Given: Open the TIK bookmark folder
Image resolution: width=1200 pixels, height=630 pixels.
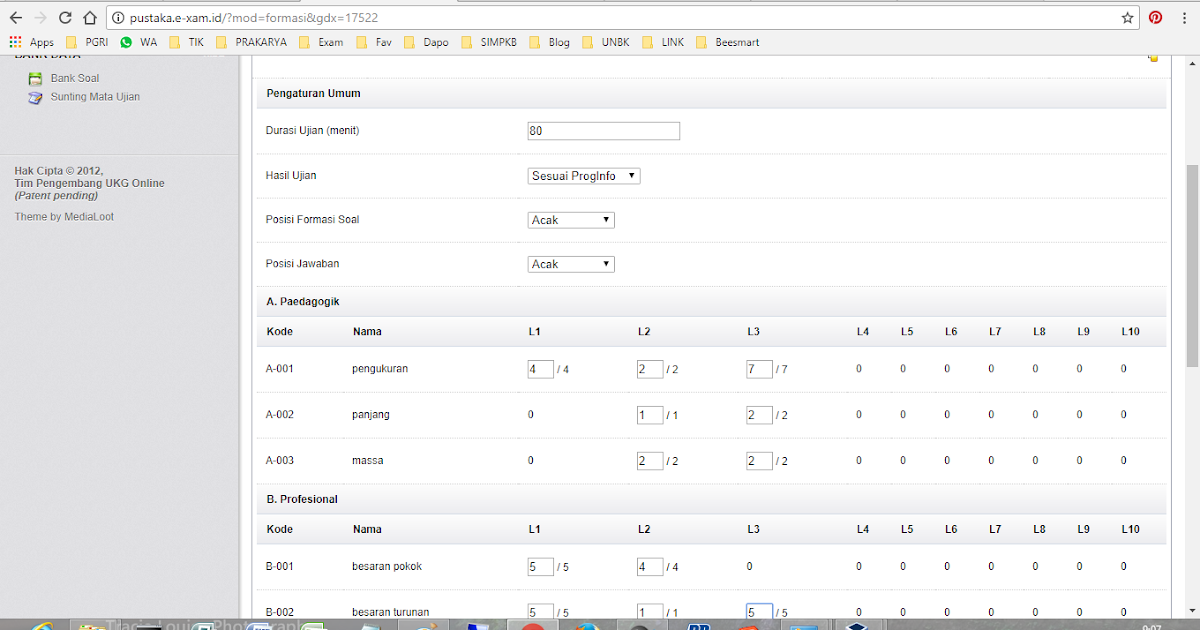Looking at the screenshot, I should [x=187, y=42].
